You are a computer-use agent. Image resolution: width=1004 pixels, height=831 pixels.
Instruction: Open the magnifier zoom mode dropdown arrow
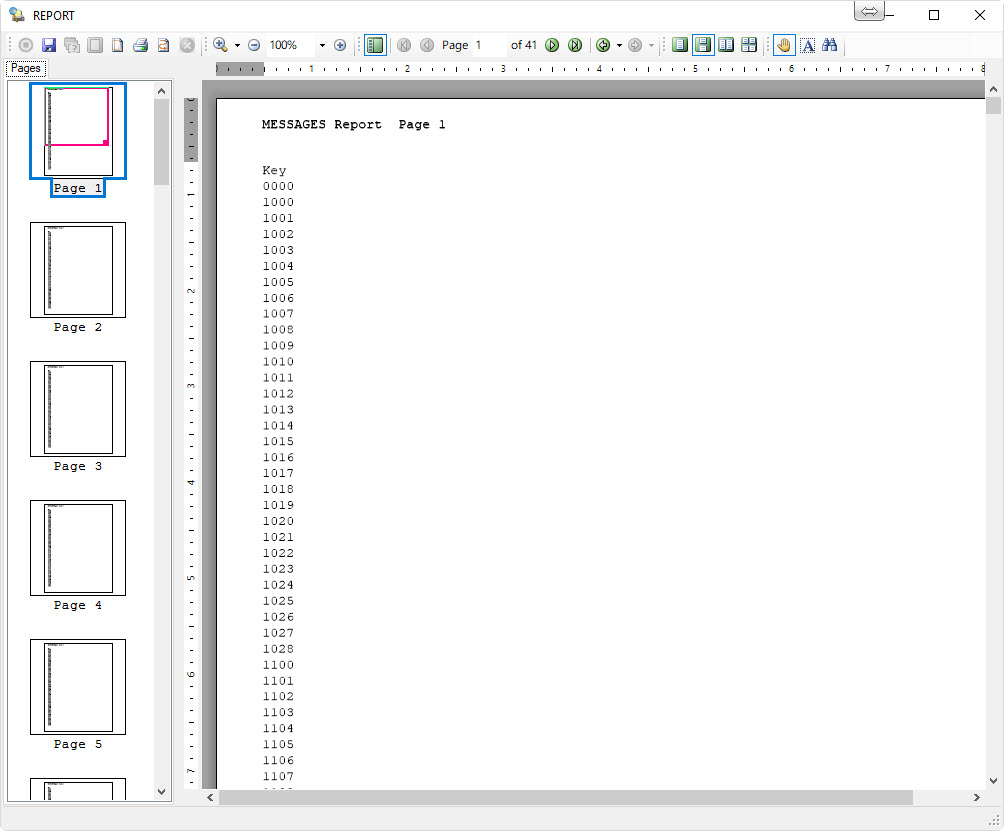point(237,45)
